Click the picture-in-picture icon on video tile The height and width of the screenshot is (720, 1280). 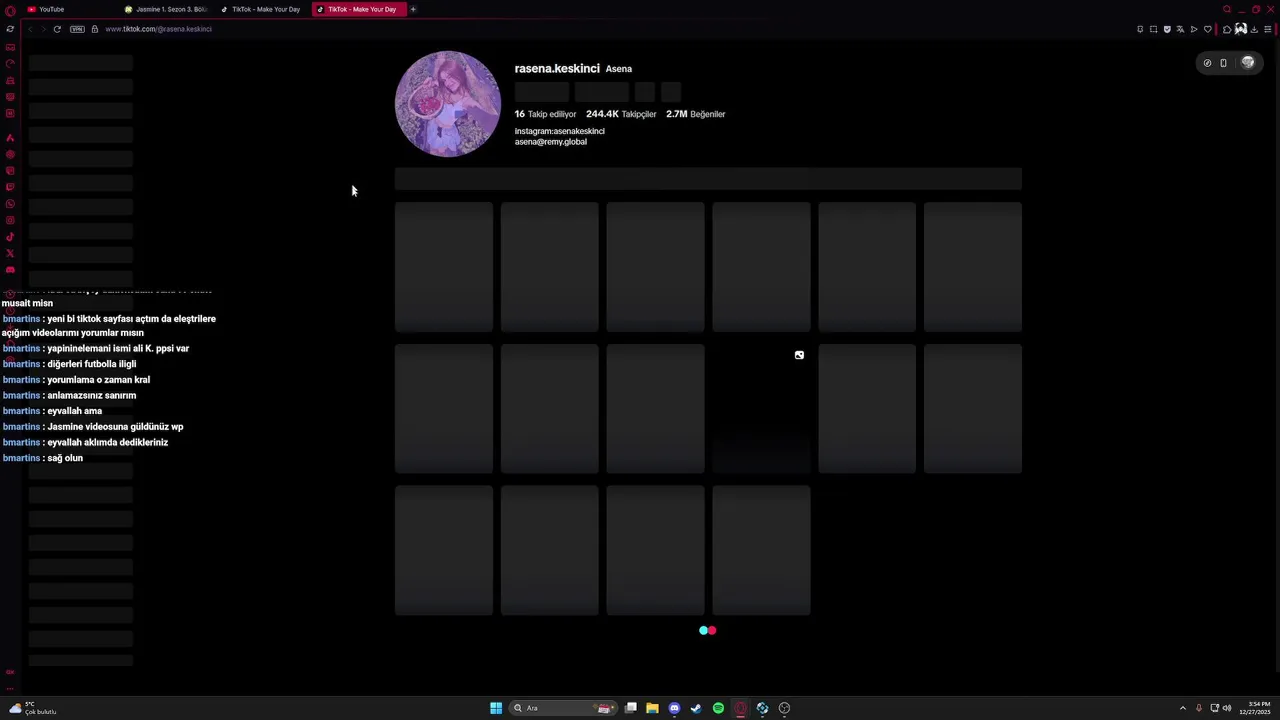[x=799, y=355]
